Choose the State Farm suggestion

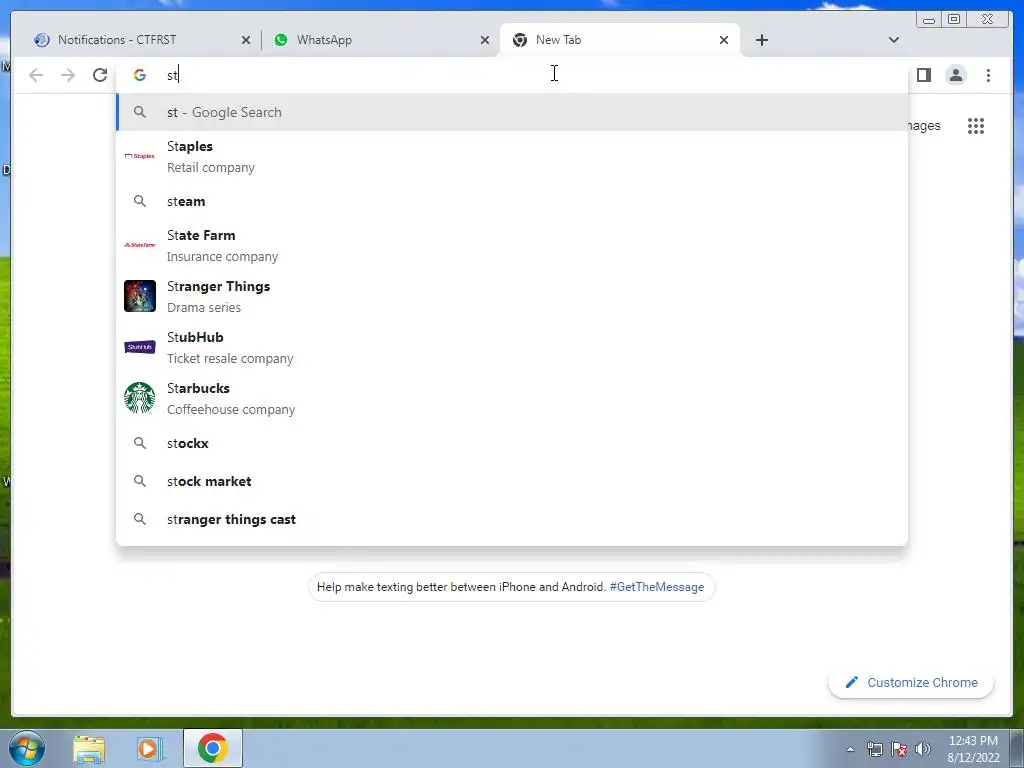click(x=512, y=246)
